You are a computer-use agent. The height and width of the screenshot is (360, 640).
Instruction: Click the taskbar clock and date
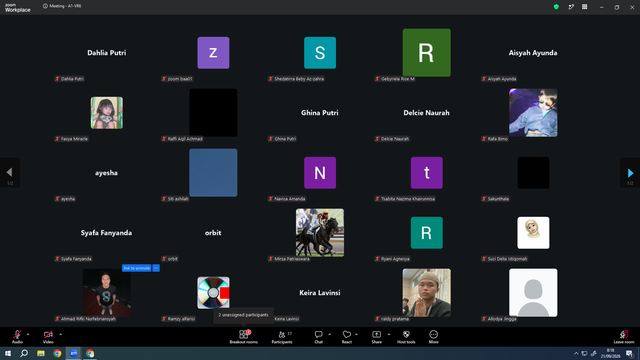click(x=611, y=353)
